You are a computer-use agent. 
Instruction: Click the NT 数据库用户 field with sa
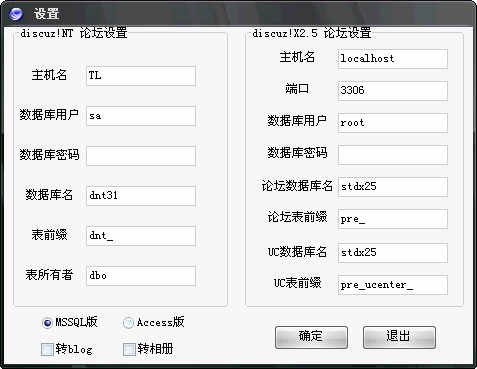(x=141, y=116)
